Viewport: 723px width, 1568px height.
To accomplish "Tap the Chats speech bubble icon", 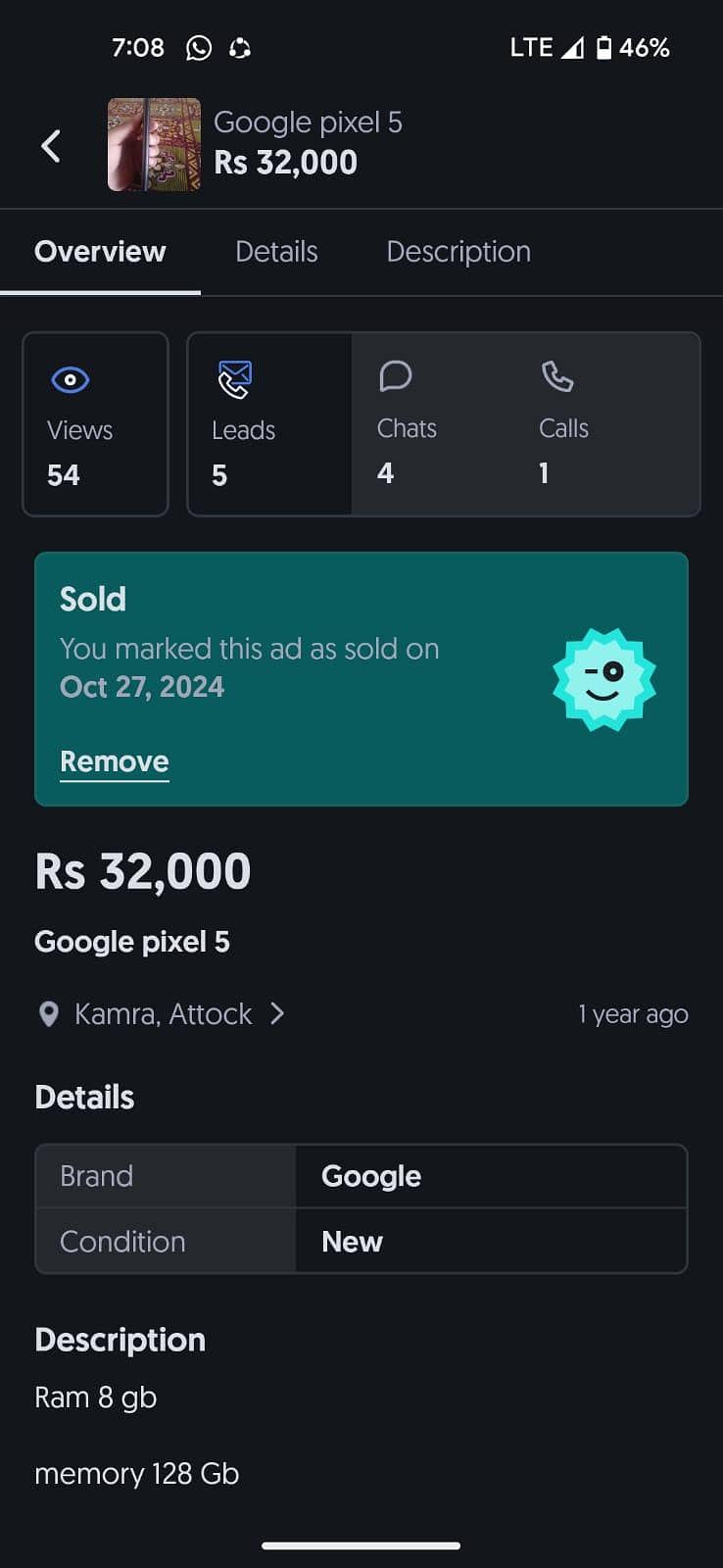I will [x=395, y=376].
